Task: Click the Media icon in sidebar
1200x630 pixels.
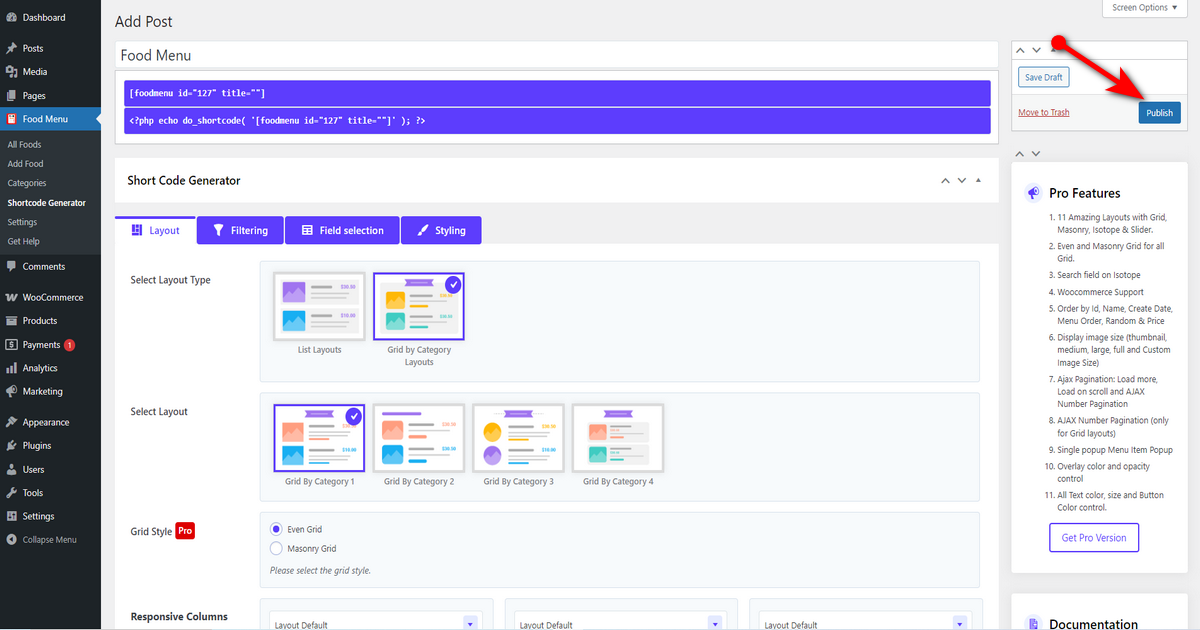Action: [x=11, y=72]
